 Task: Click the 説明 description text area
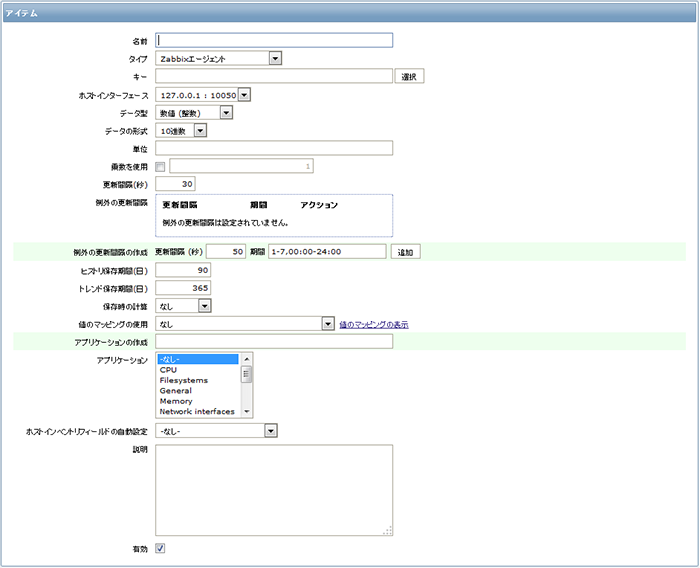274,490
